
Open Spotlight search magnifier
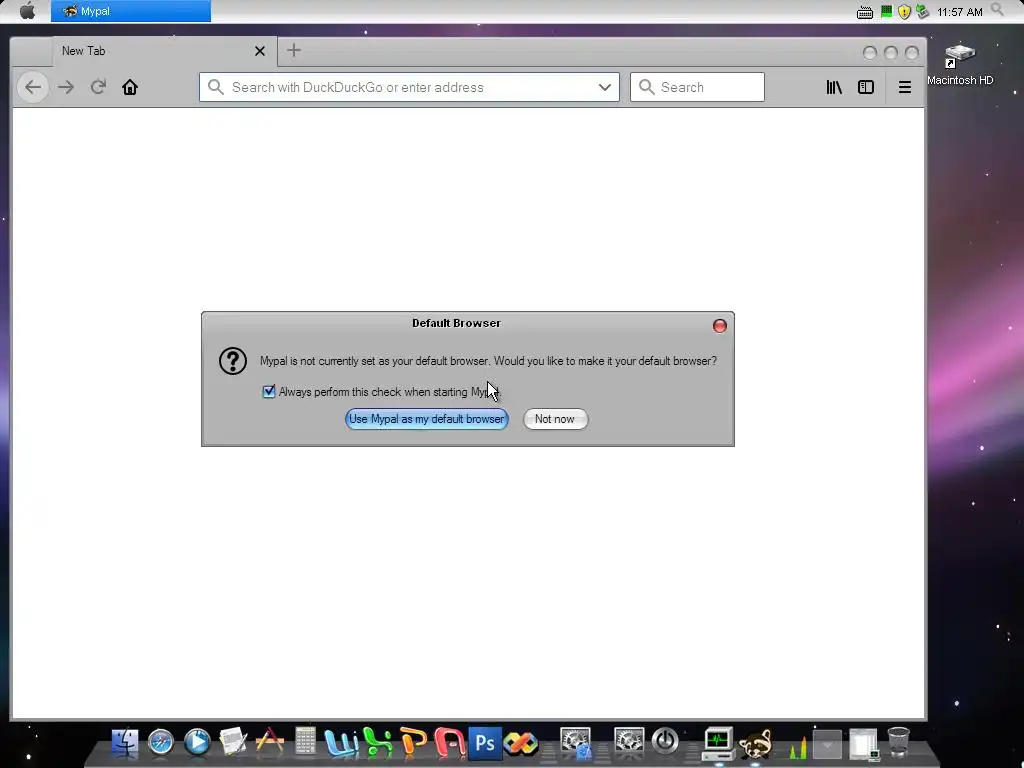[997, 10]
